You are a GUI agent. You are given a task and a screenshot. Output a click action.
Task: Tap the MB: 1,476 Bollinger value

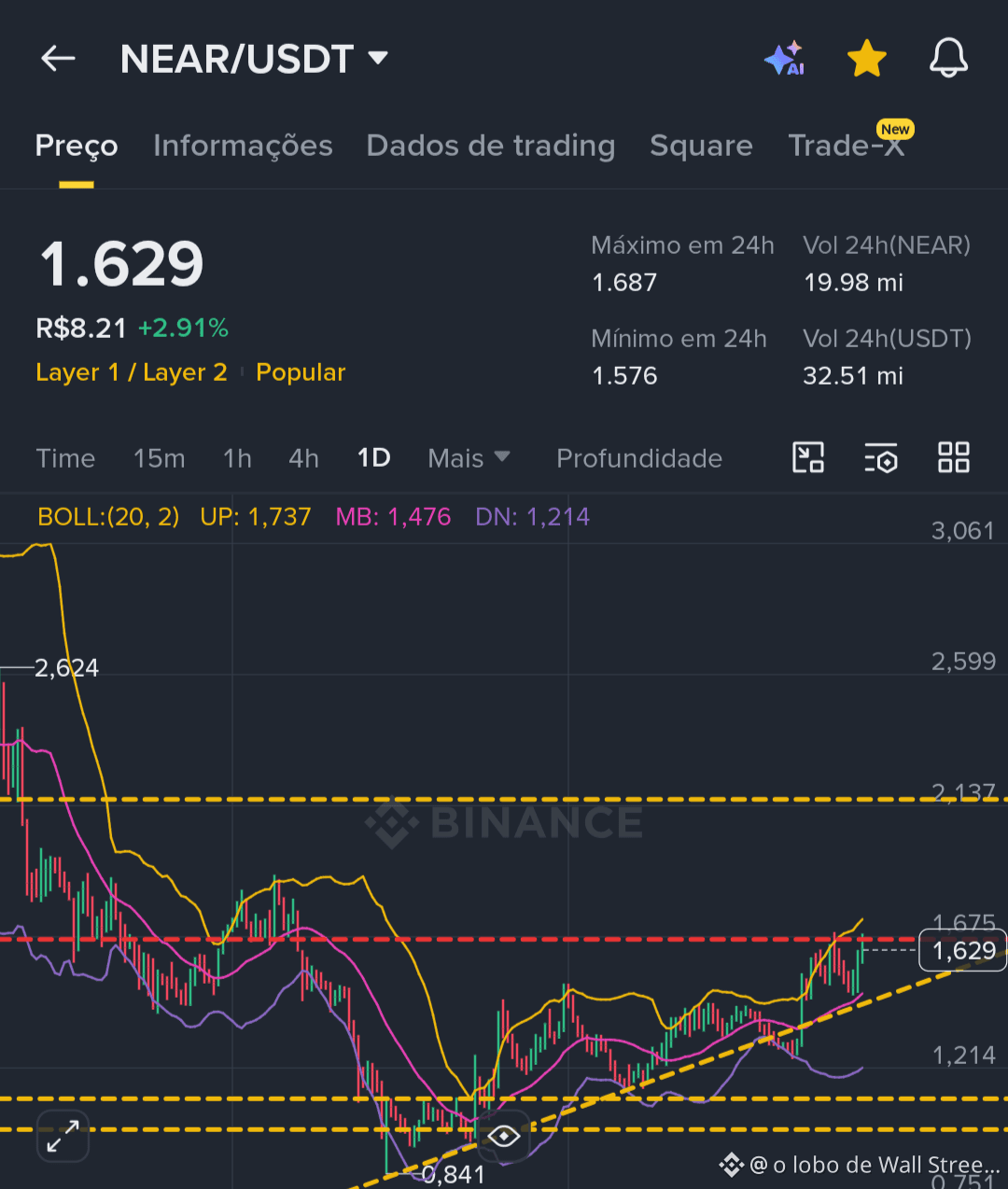pyautogui.click(x=393, y=517)
